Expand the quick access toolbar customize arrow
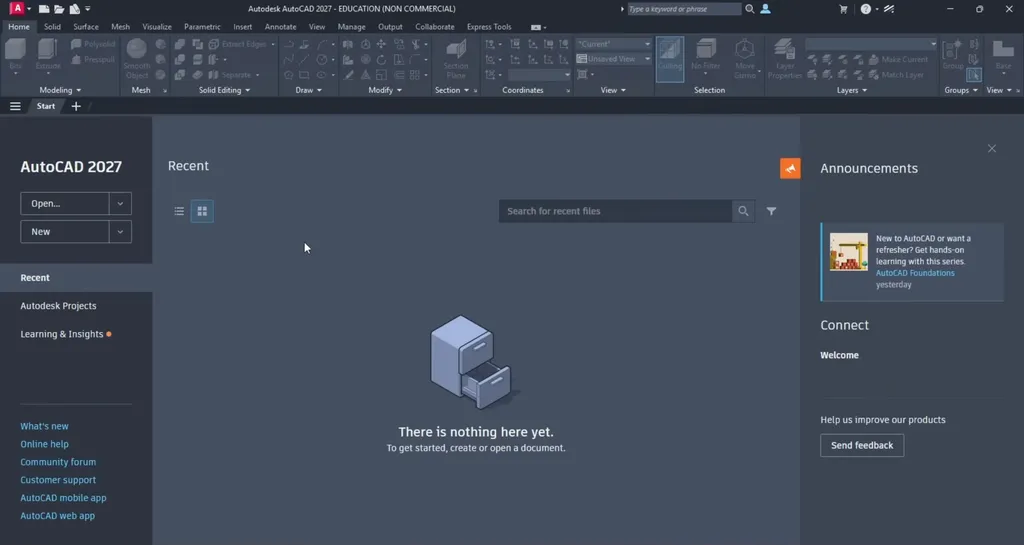This screenshot has height=545, width=1024. click(x=88, y=9)
